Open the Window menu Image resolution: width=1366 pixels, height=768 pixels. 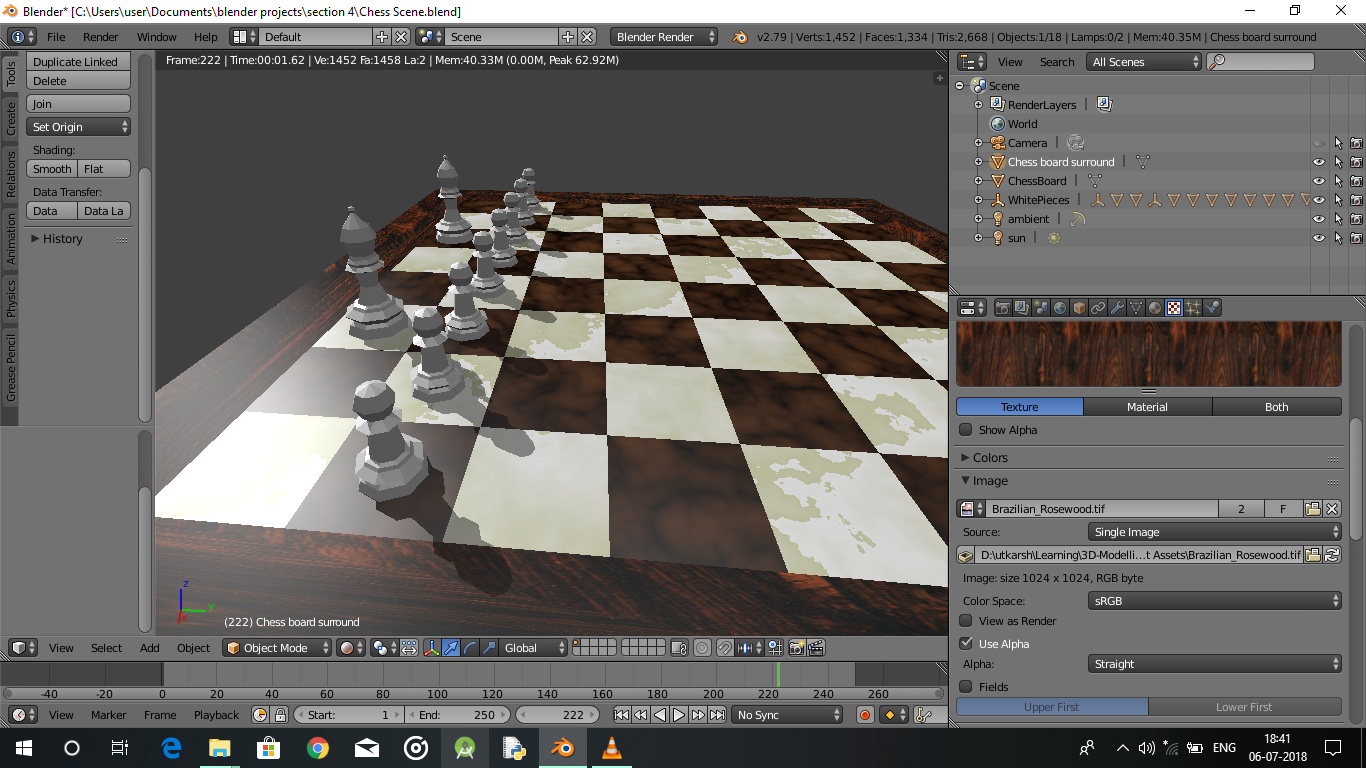point(157,37)
